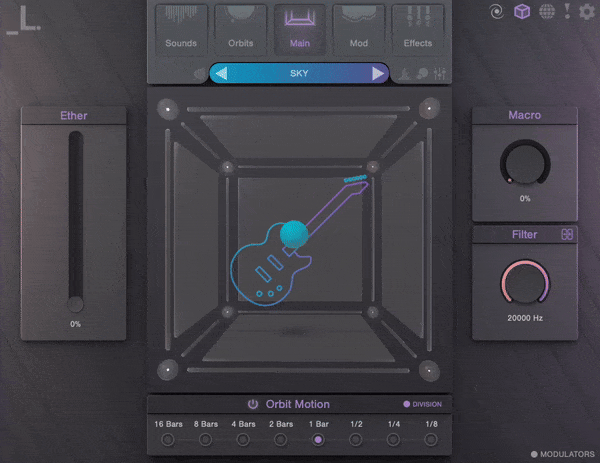Click the Filter cutoff knob
The image size is (600, 463).
(525, 282)
